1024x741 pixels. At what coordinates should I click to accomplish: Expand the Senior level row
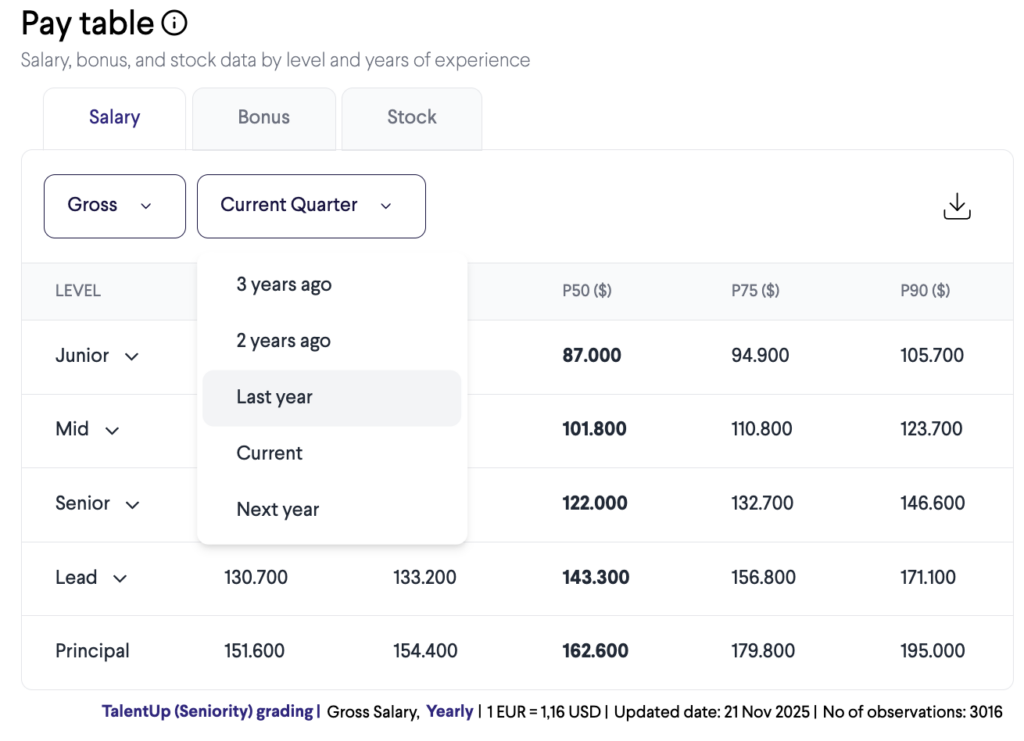132,504
